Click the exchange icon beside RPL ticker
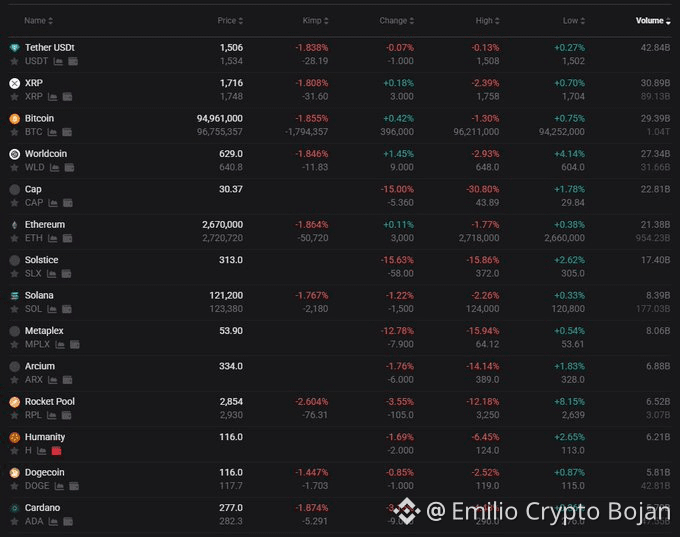The width and height of the screenshot is (680, 537). (66, 415)
